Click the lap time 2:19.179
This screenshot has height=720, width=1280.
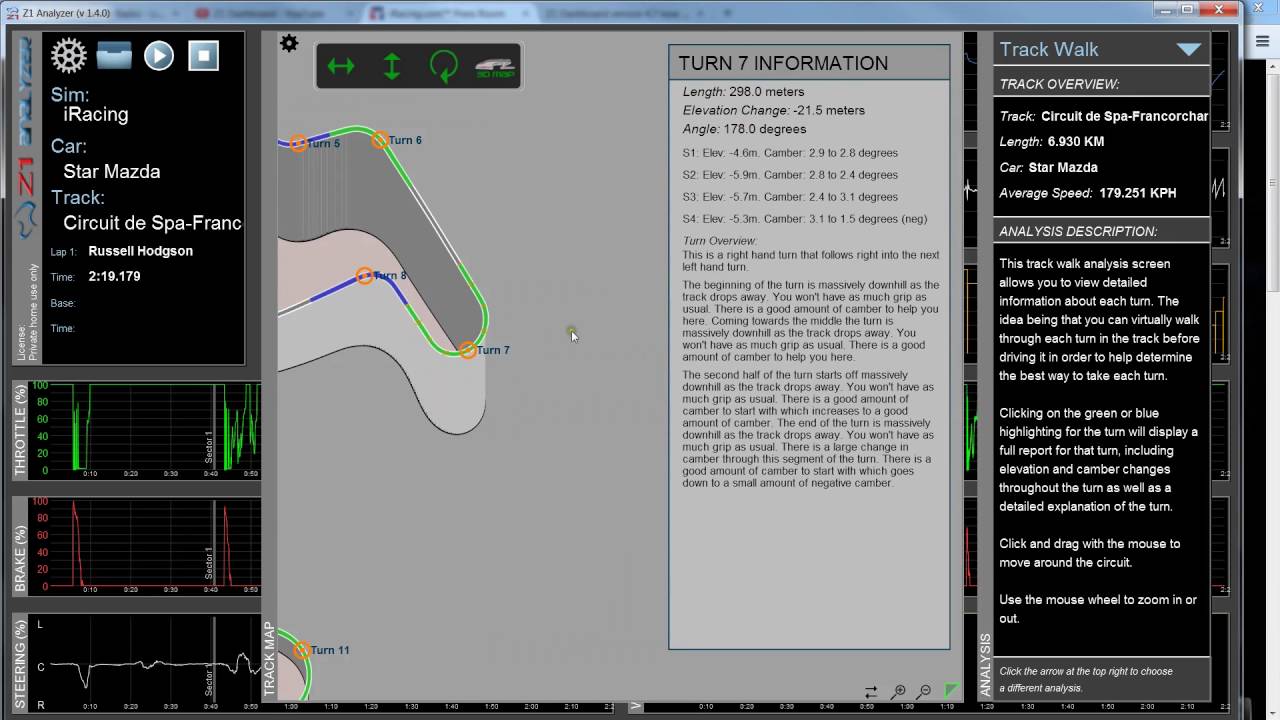click(x=114, y=276)
